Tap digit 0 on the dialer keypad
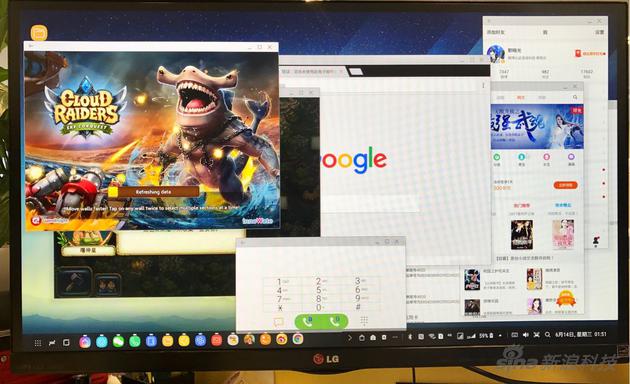 point(319,307)
